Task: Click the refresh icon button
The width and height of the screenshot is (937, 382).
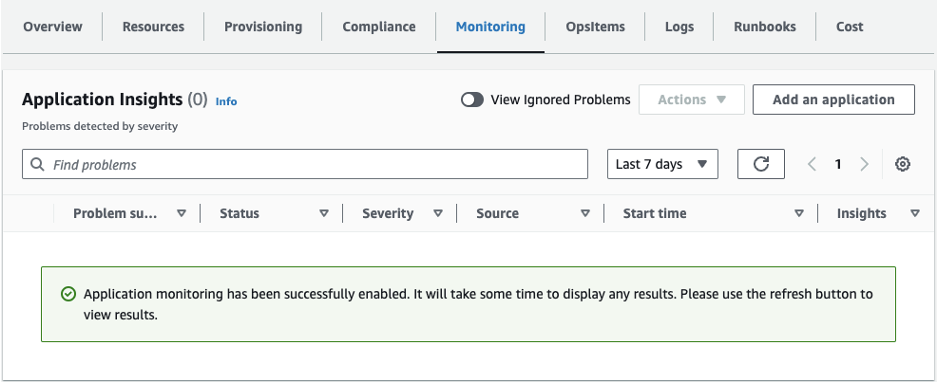Action: (x=761, y=164)
